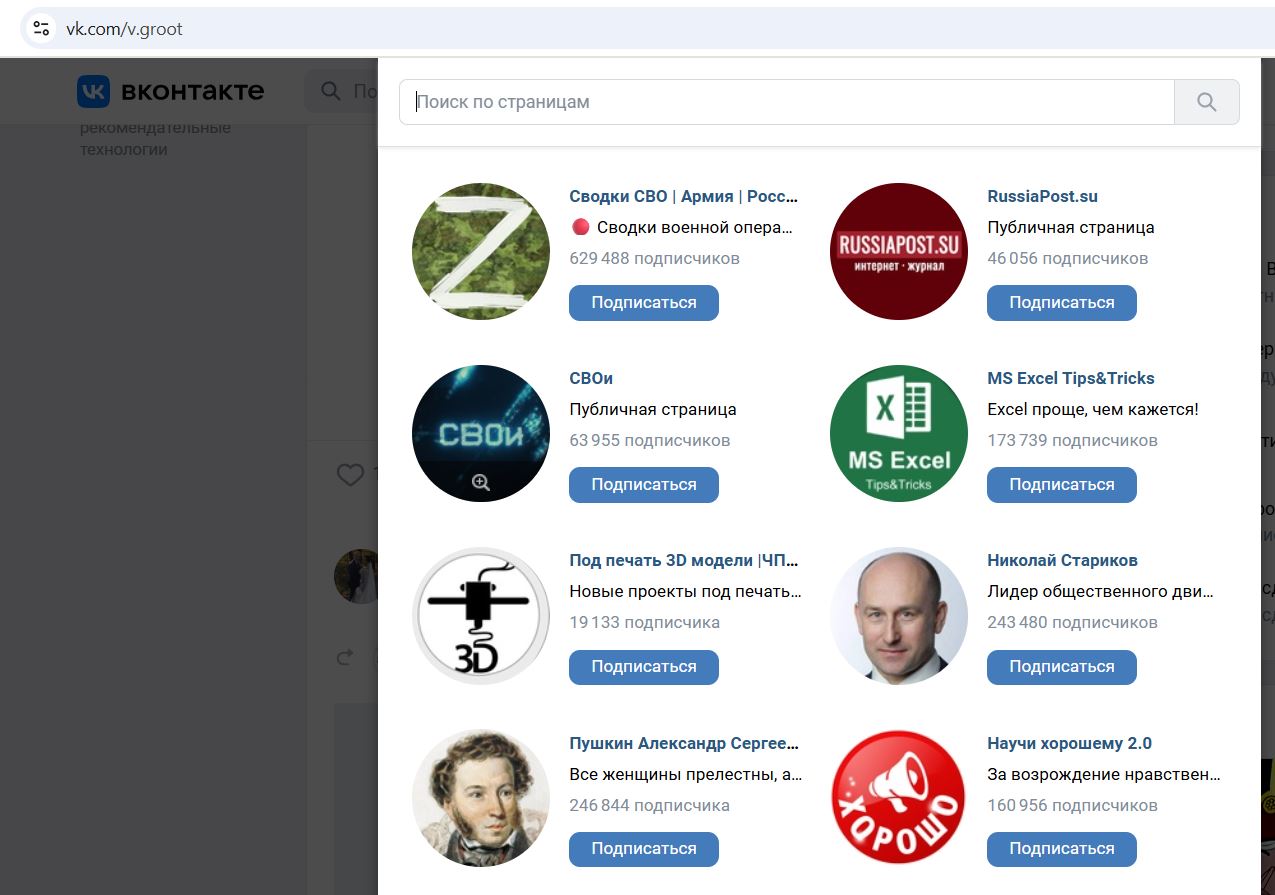Image resolution: width=1275 pixels, height=895 pixels.
Task: Click the 'ВКОНТАКТЕ' wordmark in the header
Action: click(x=193, y=92)
